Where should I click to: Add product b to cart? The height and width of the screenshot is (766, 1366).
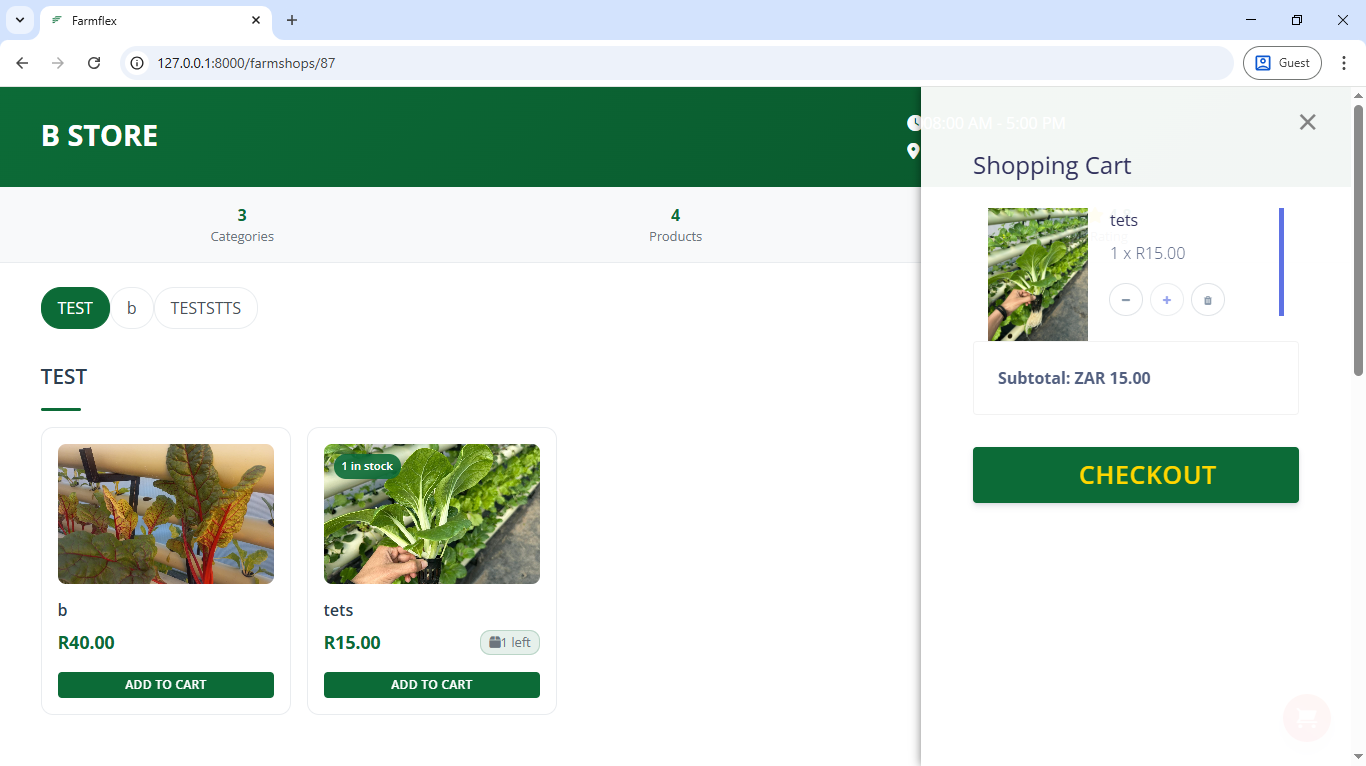(x=166, y=685)
